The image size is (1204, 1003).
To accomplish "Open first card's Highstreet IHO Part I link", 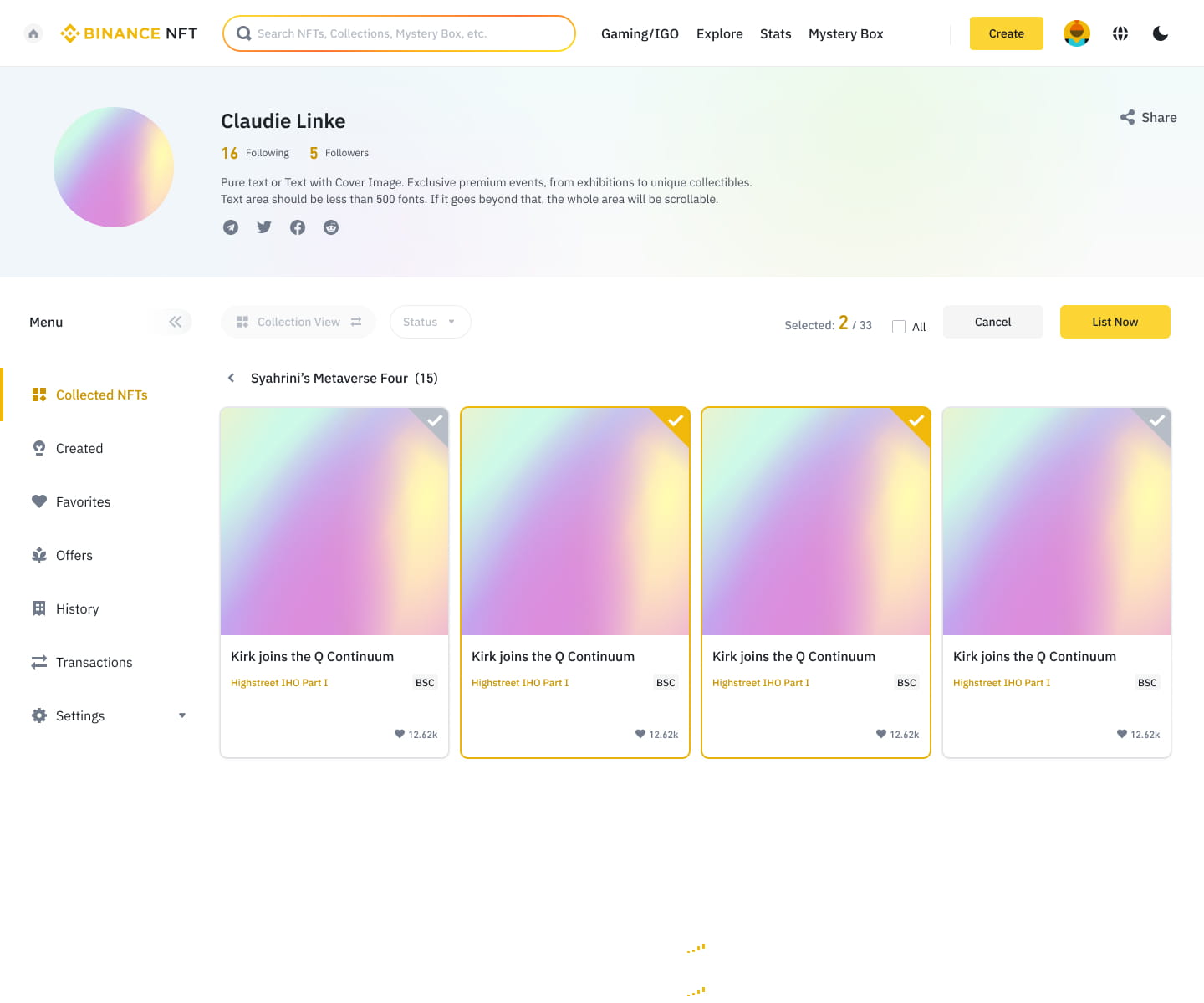I will coord(279,683).
